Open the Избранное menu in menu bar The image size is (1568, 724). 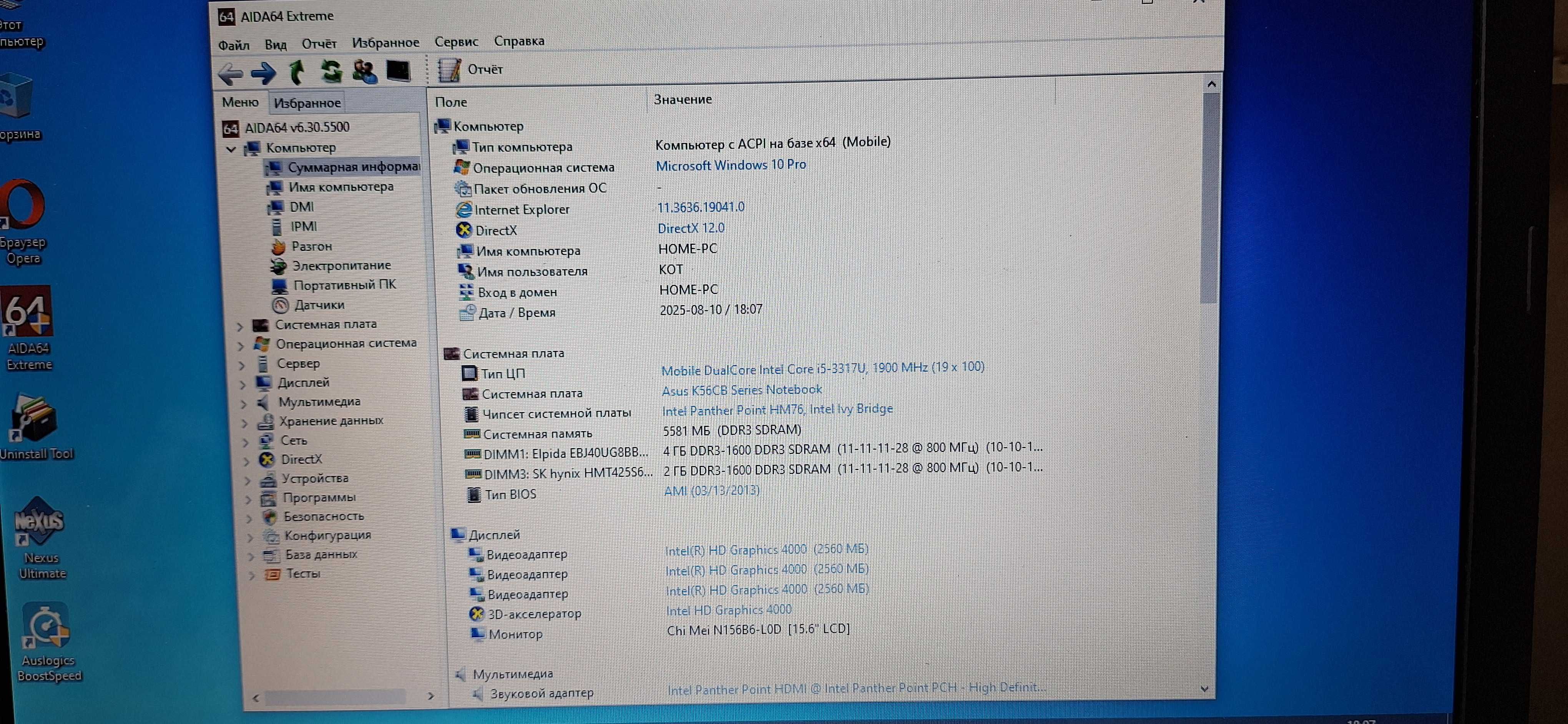[385, 43]
